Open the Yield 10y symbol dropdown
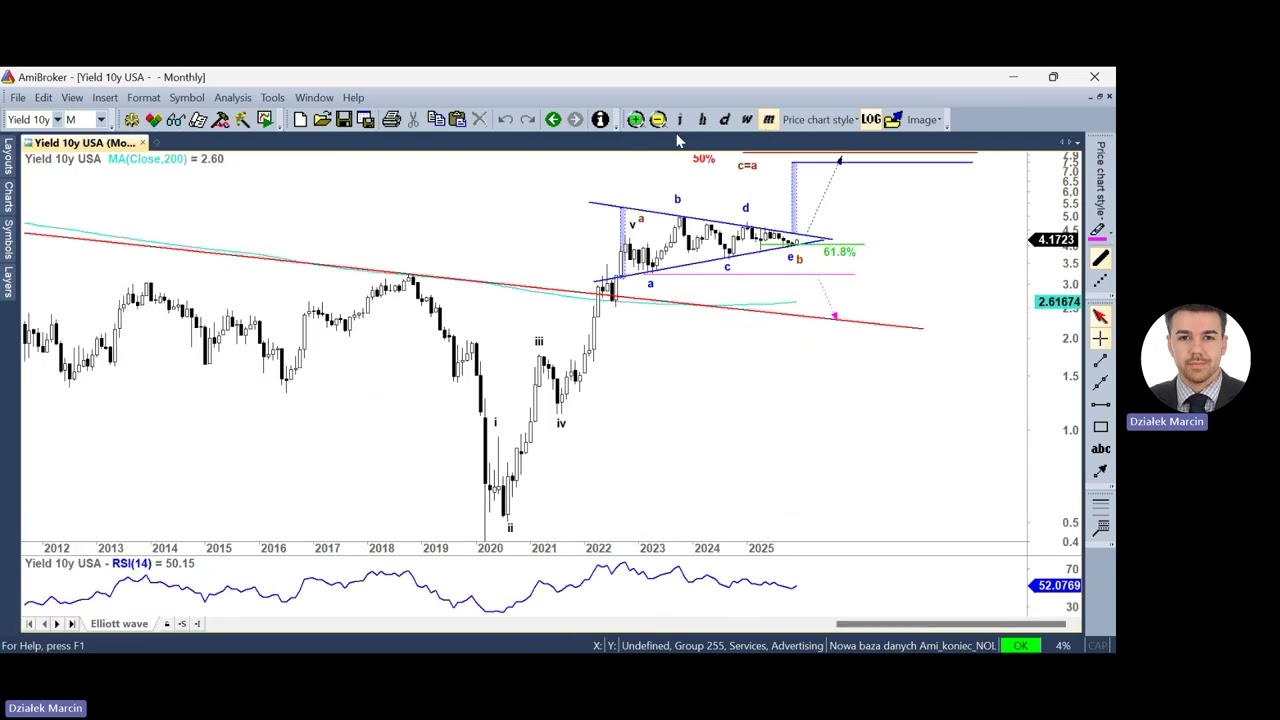This screenshot has height=720, width=1280. [x=57, y=120]
